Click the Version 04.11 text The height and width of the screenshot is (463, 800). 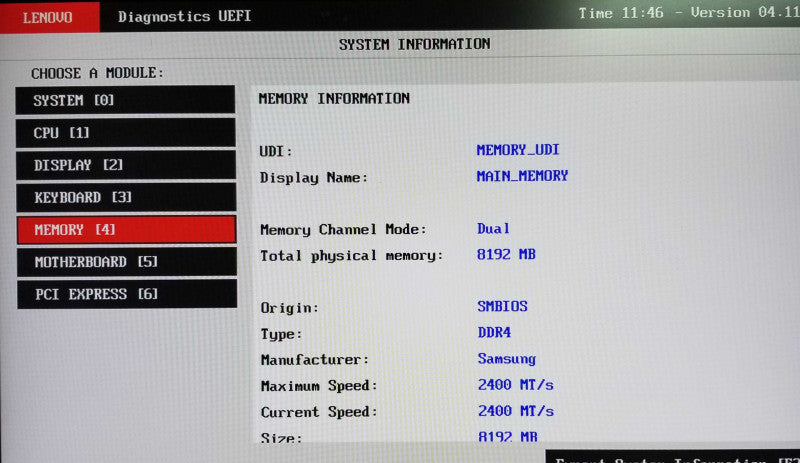click(745, 13)
